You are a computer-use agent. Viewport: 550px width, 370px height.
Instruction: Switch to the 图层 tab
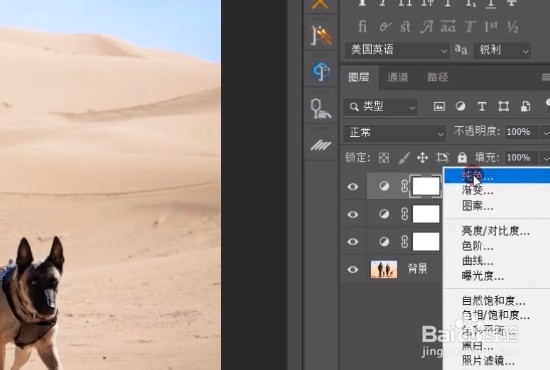[359, 77]
